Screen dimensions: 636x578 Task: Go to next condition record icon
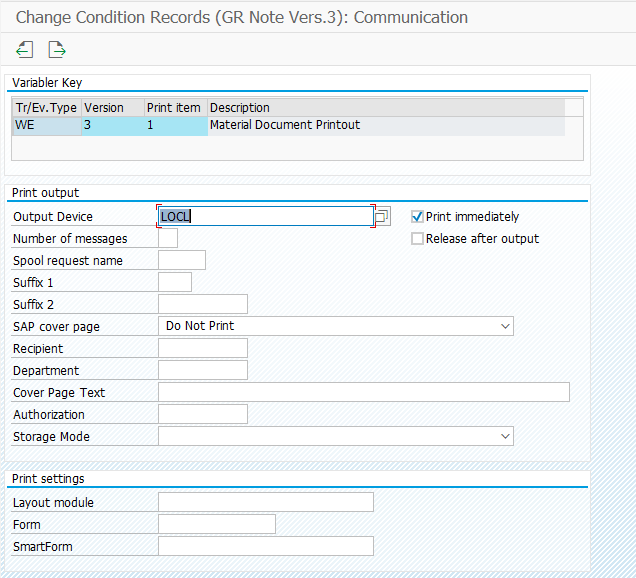(x=57, y=50)
